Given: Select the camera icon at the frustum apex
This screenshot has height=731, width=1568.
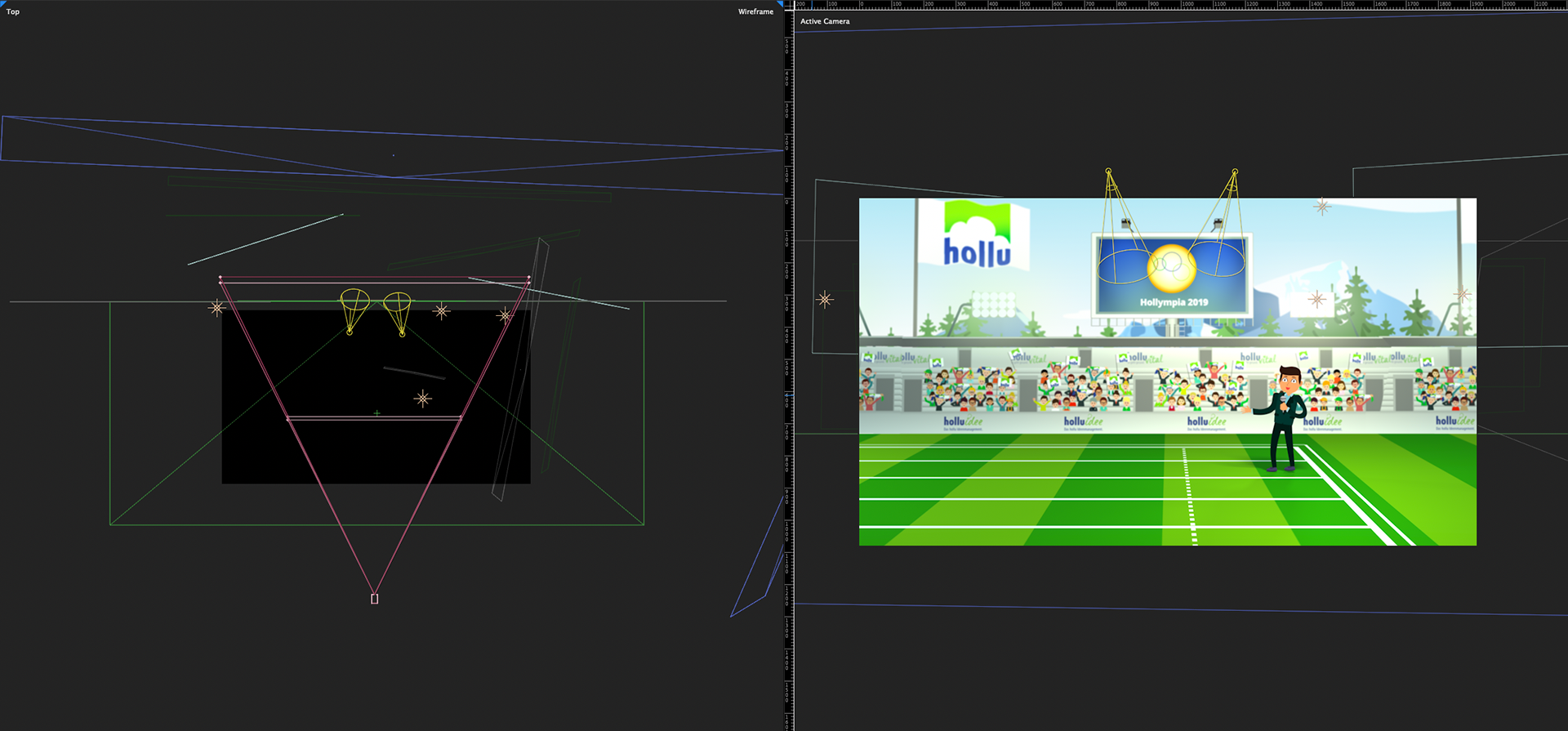Looking at the screenshot, I should [x=374, y=599].
